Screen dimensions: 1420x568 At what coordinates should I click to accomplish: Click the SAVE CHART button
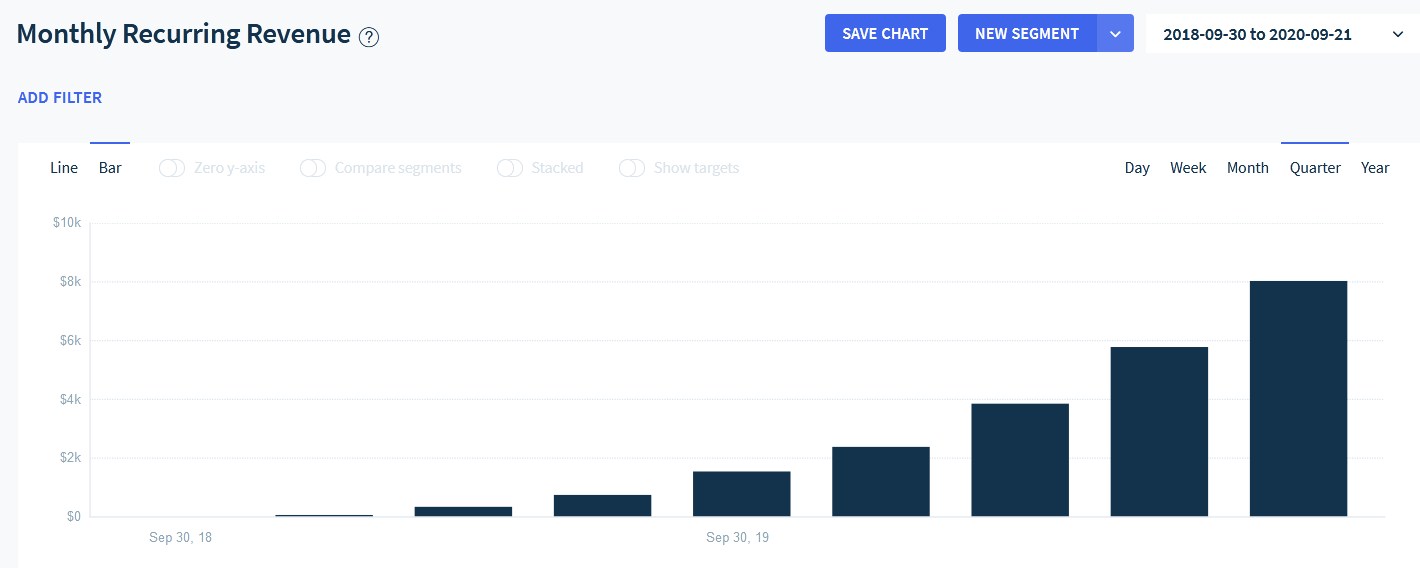tap(885, 33)
